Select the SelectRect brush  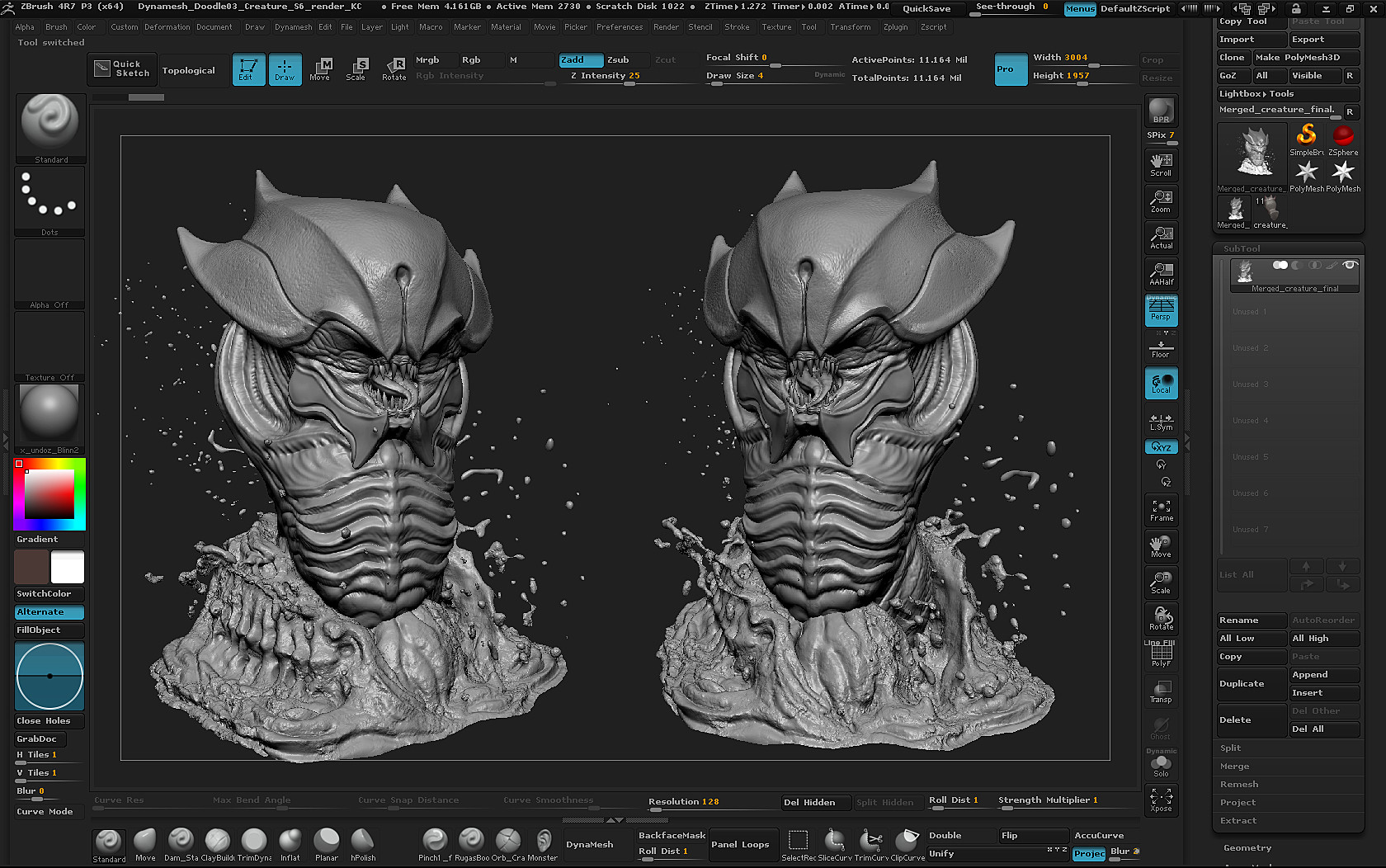tap(798, 846)
